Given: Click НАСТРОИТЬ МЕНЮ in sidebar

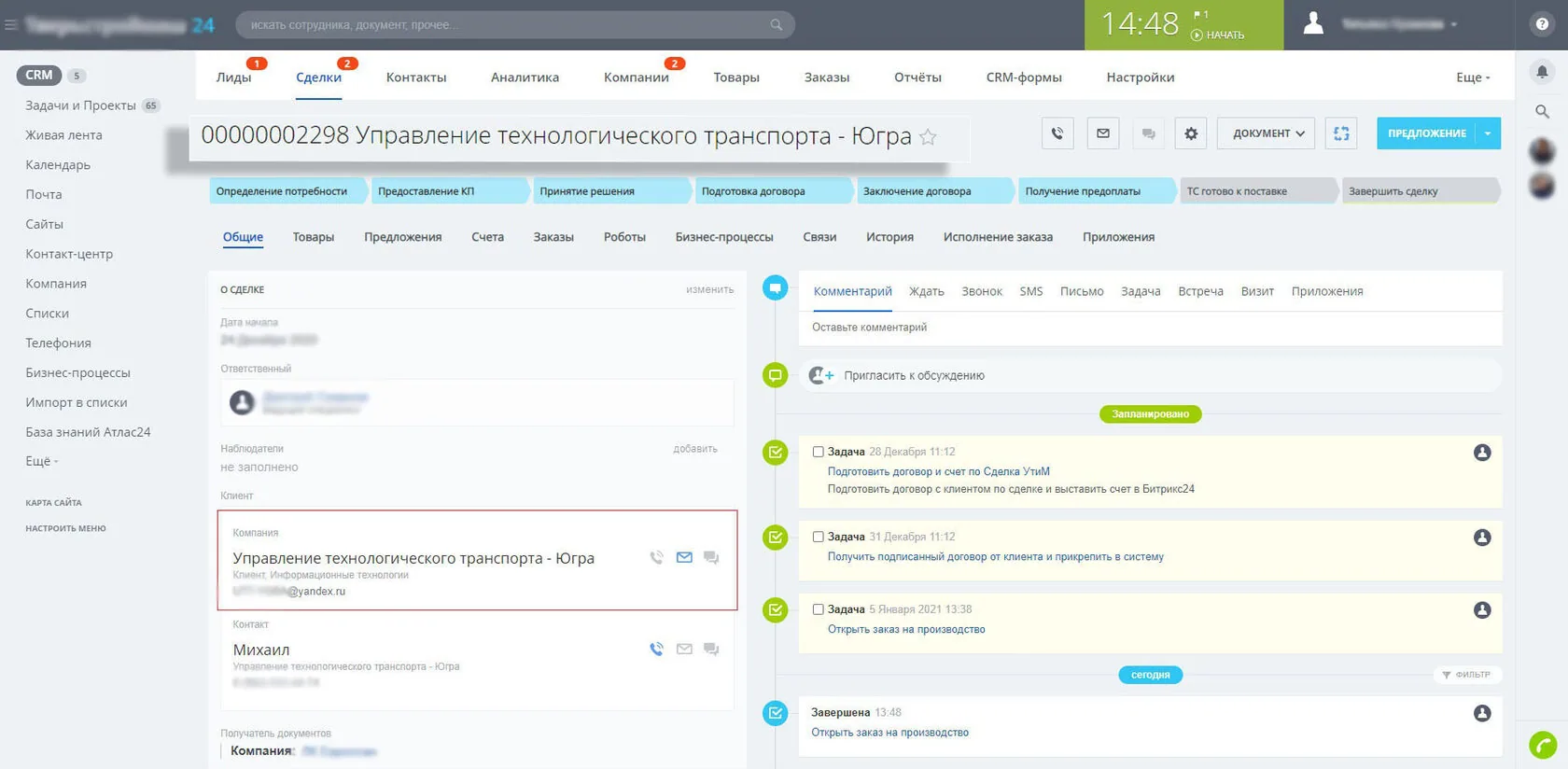Looking at the screenshot, I should click(x=65, y=528).
